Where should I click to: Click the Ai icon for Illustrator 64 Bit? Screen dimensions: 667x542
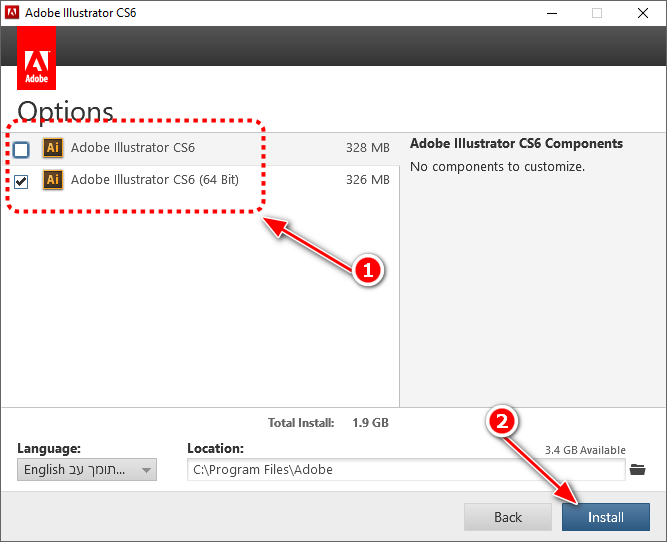pyautogui.click(x=53, y=181)
